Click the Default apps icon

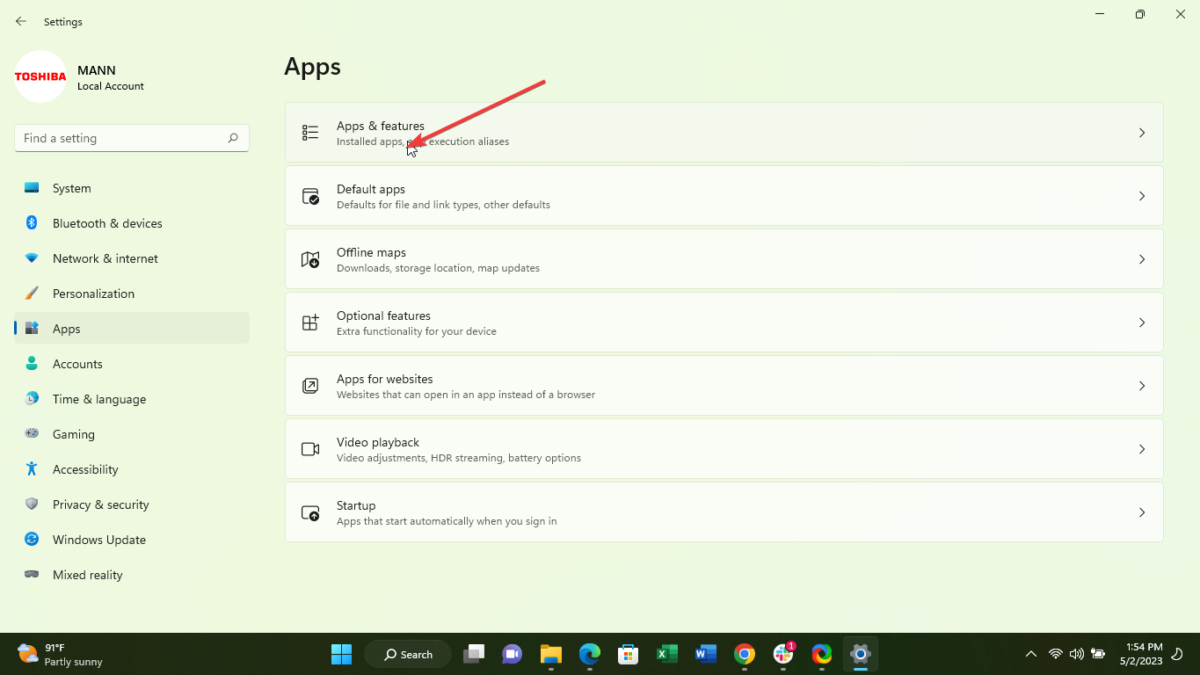(310, 196)
